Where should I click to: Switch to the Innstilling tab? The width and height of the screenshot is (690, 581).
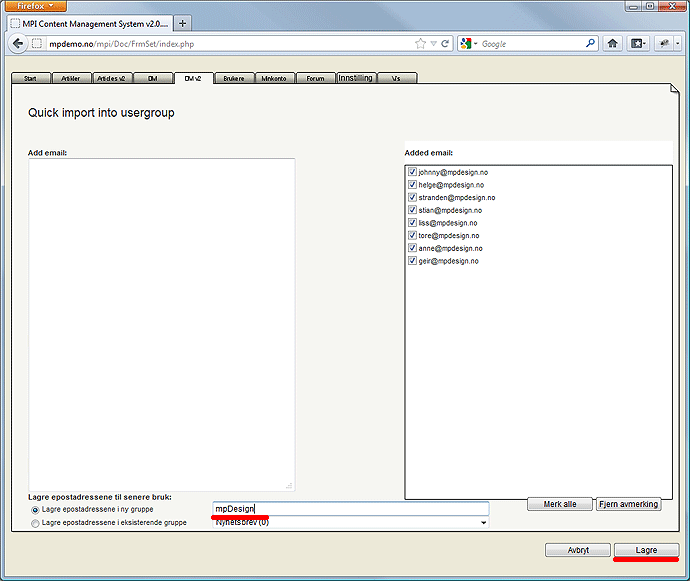pos(356,78)
